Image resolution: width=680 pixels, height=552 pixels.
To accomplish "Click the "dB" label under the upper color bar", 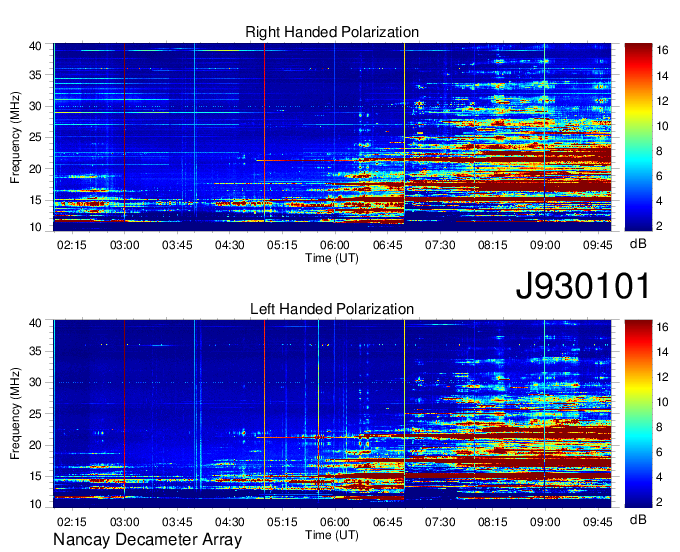I will point(638,244).
